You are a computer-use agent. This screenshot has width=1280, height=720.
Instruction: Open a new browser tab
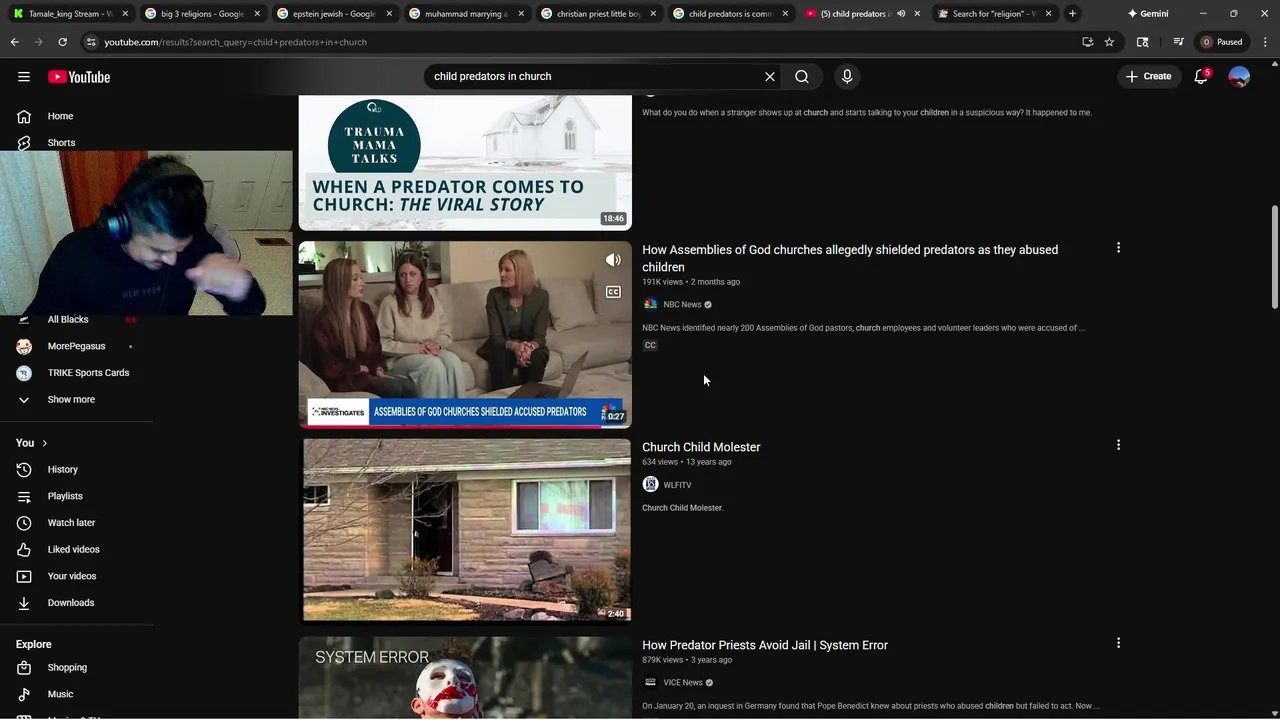pos(1072,14)
